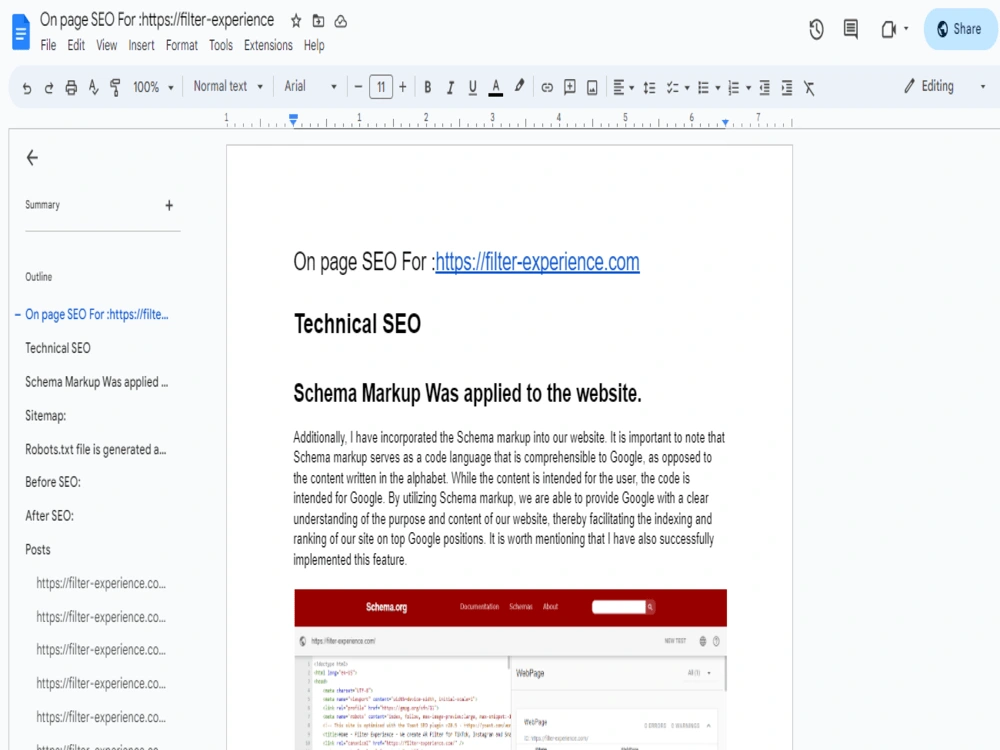The image size is (1000, 750).
Task: Jump to After SEO: outline entry
Action: (49, 516)
